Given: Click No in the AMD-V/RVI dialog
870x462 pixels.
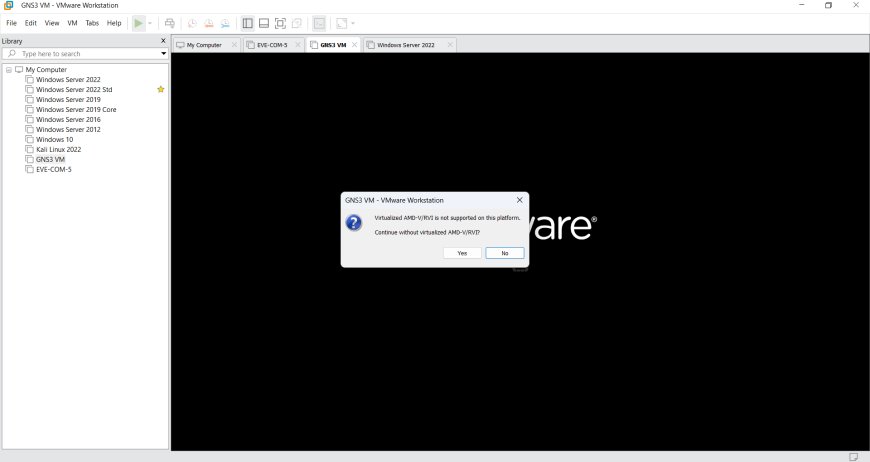Looking at the screenshot, I should pyautogui.click(x=505, y=253).
